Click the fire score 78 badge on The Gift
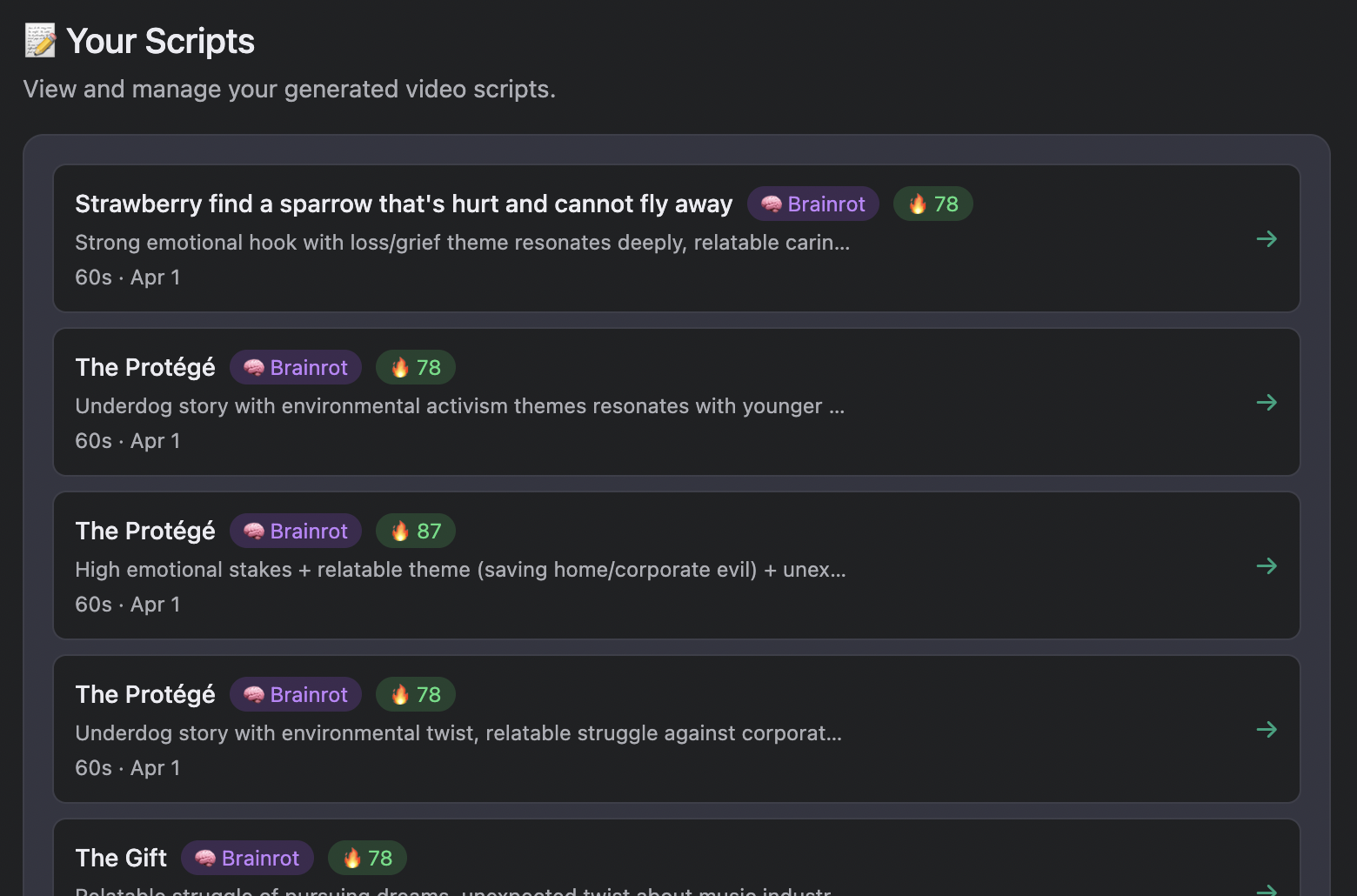 click(367, 858)
